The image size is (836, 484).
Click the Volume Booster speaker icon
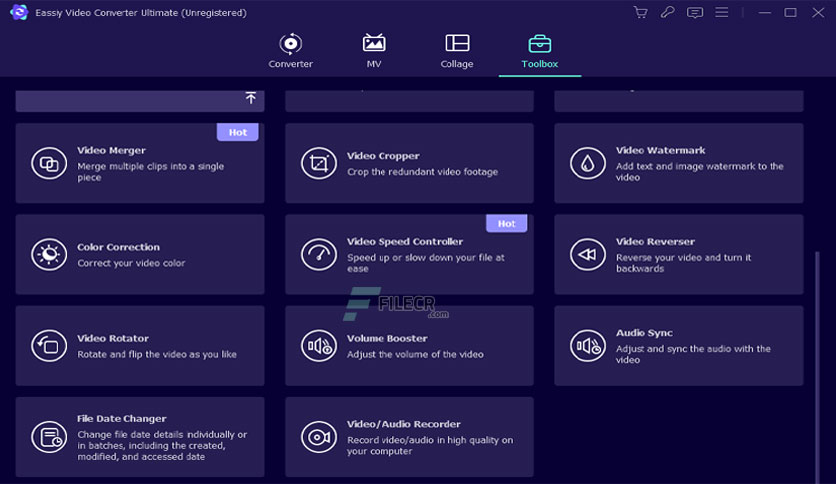[x=319, y=346]
